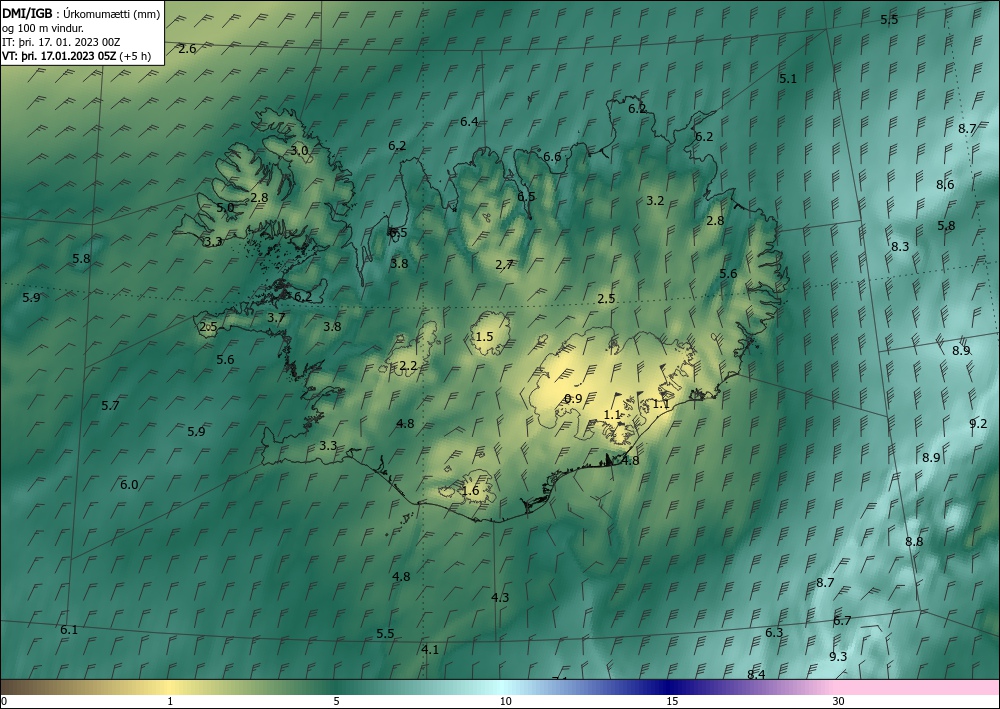
Task: Click the map value 8.6
Action: click(x=945, y=185)
